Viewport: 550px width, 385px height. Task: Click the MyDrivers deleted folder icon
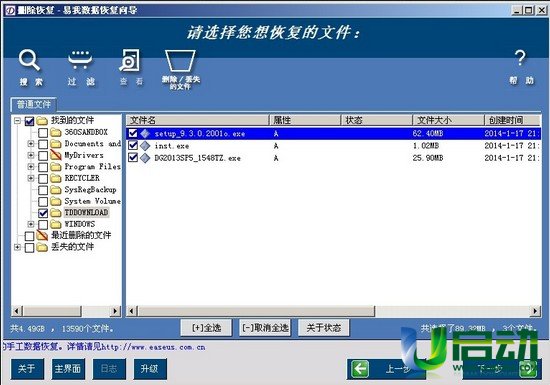coord(55,155)
